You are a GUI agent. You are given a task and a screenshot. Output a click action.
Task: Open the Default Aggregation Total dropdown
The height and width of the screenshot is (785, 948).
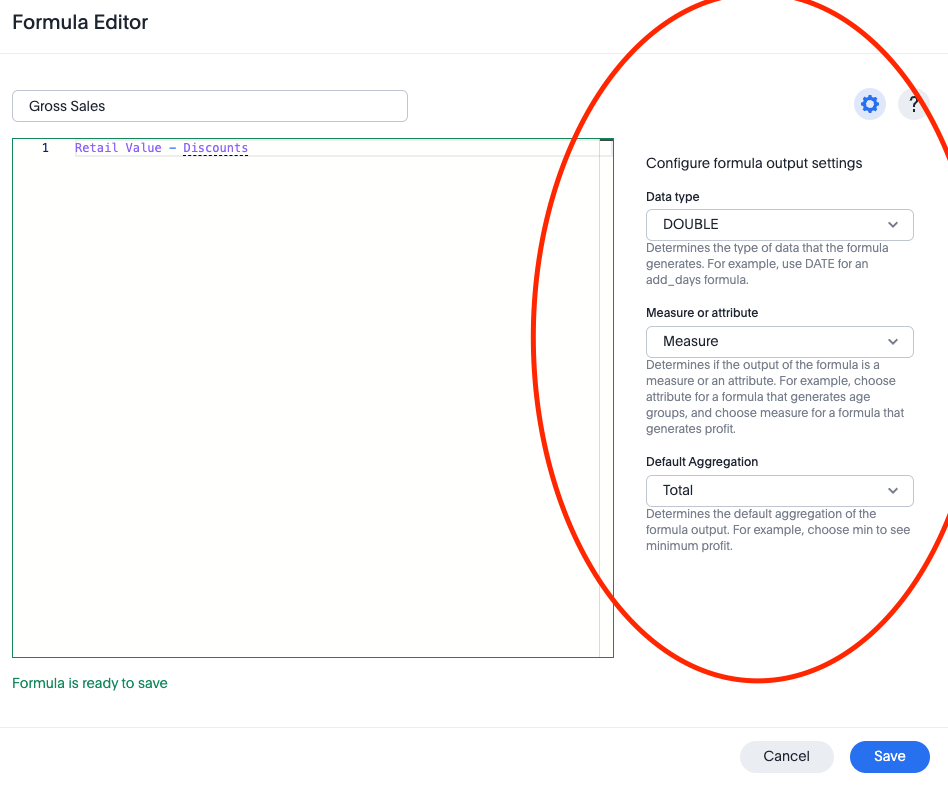pos(779,490)
